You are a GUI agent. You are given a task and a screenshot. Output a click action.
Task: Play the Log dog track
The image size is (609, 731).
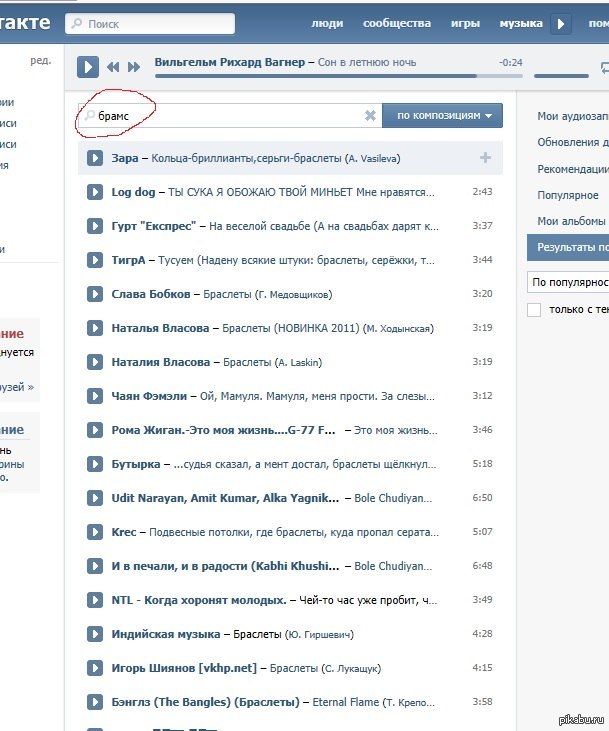coord(95,192)
